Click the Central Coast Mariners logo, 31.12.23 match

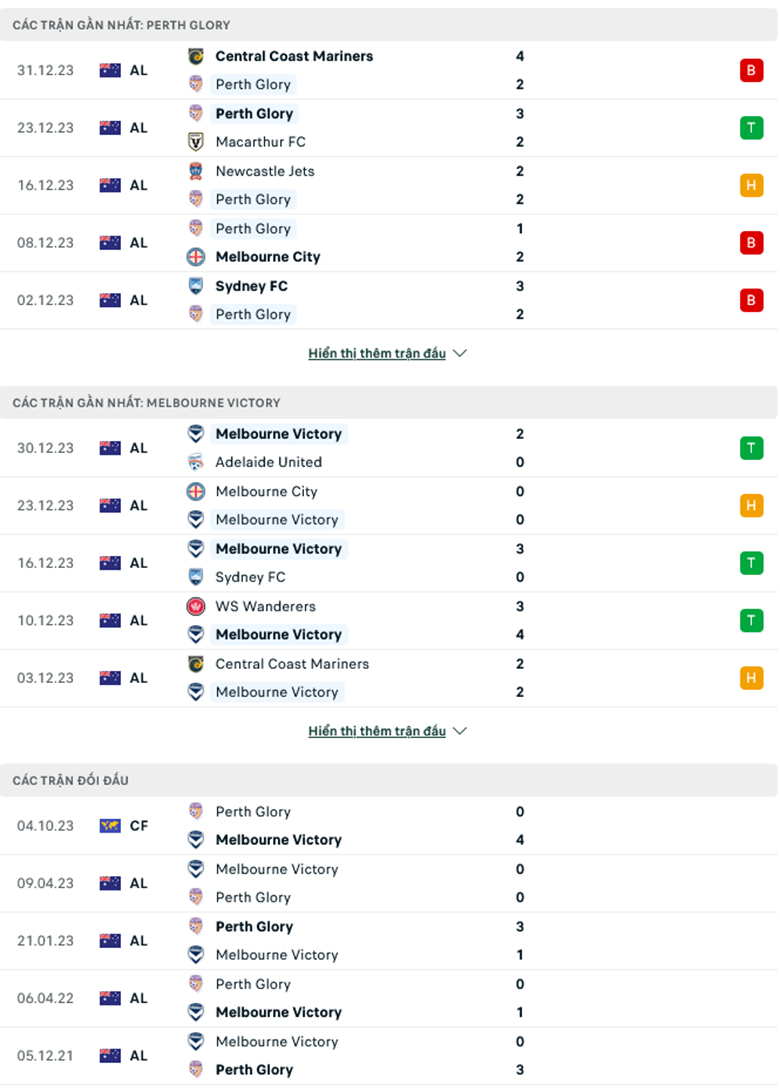pos(196,56)
